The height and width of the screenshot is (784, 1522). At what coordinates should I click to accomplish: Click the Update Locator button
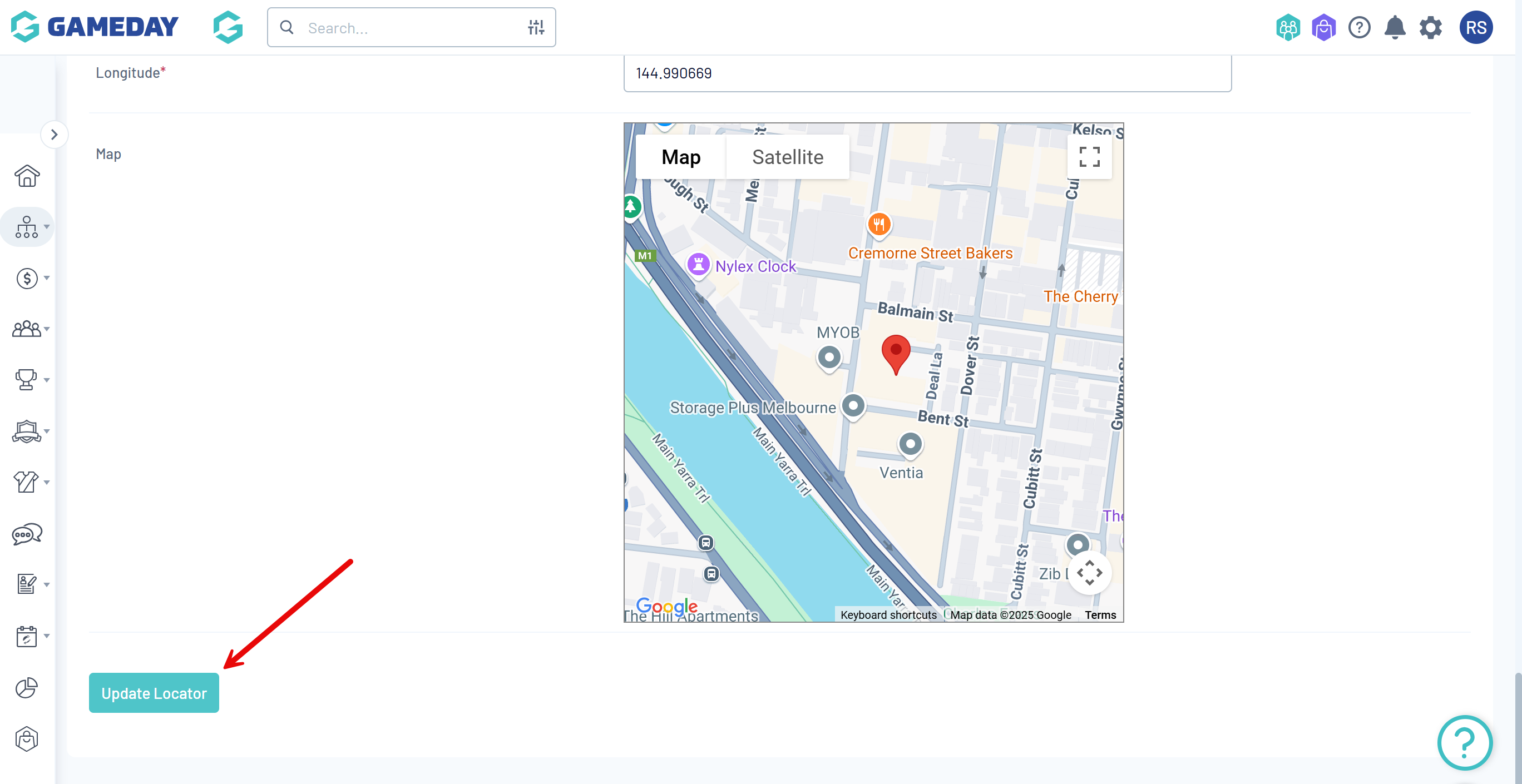[154, 693]
